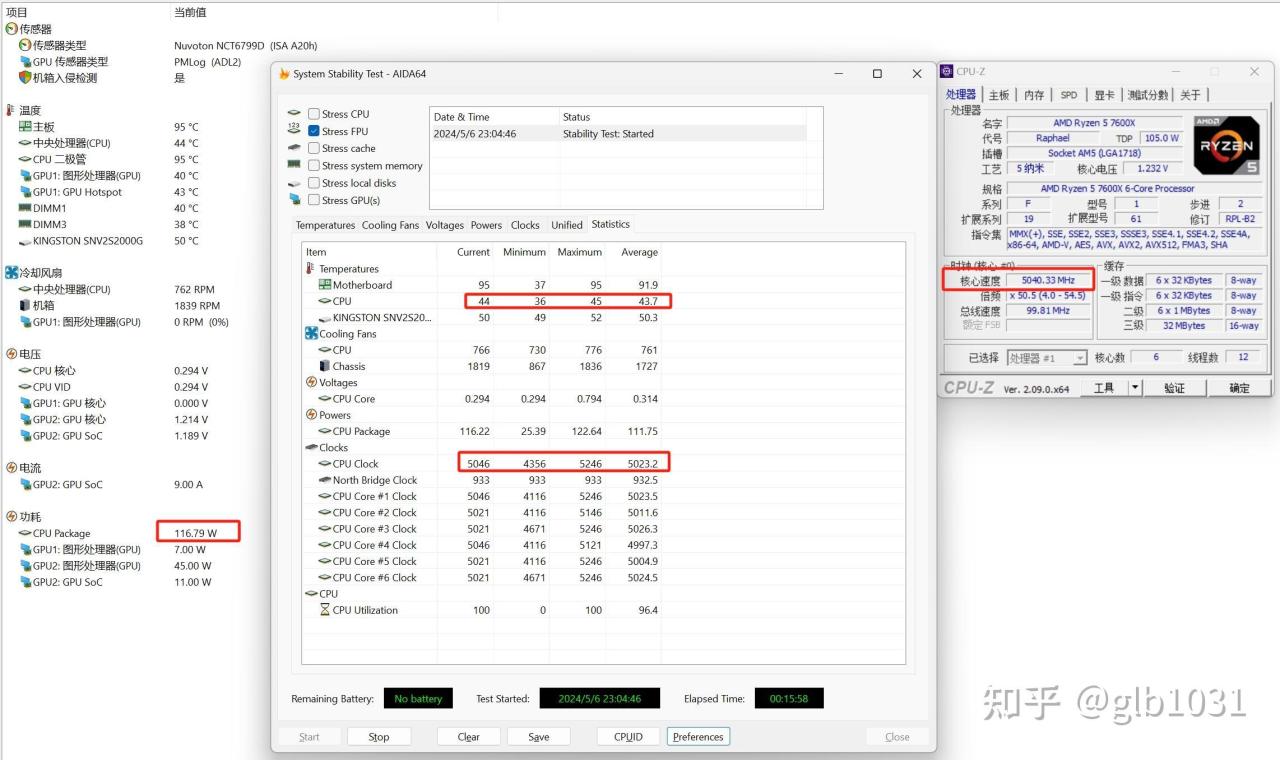1280x760 pixels.
Task: Open the Voltages tab
Action: click(x=445, y=225)
